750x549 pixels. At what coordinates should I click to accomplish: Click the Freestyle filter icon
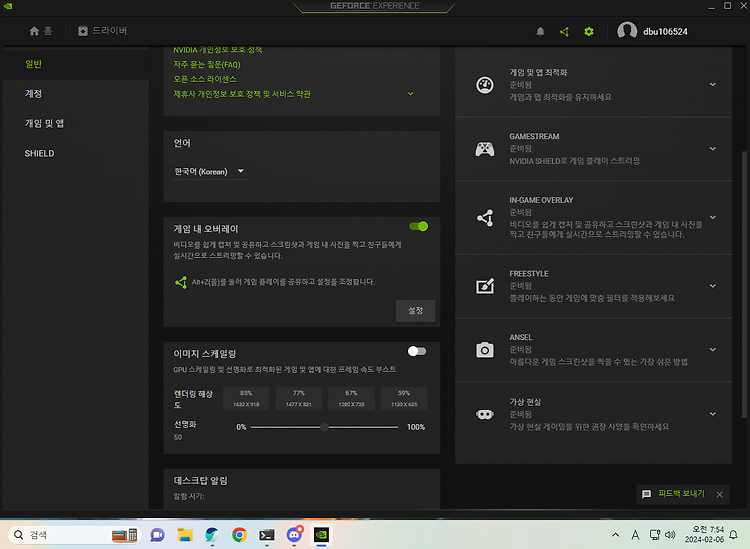click(x=485, y=286)
